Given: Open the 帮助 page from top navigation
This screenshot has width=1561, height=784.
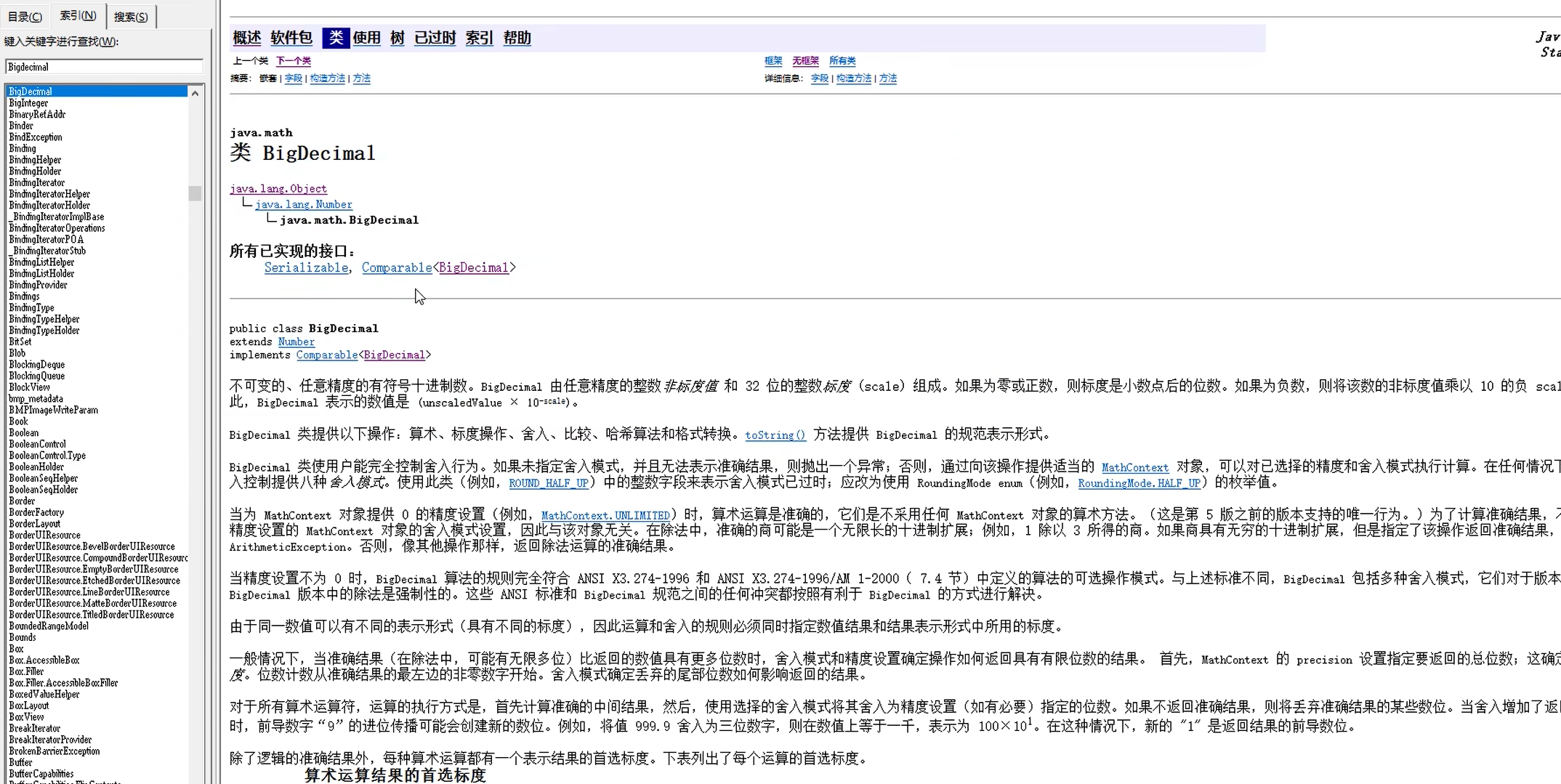Looking at the screenshot, I should click(516, 38).
